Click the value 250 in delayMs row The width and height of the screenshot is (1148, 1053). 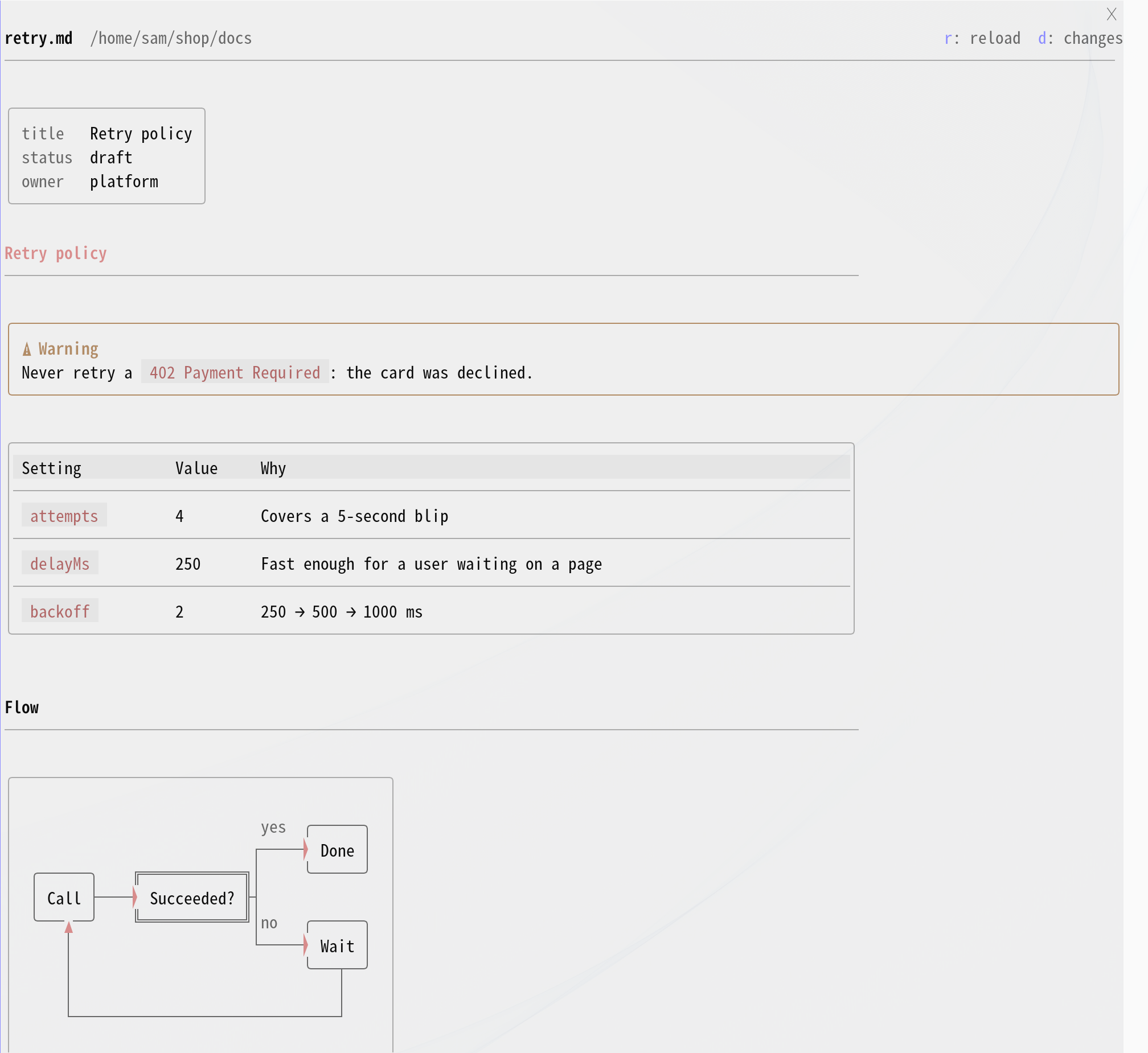point(188,564)
